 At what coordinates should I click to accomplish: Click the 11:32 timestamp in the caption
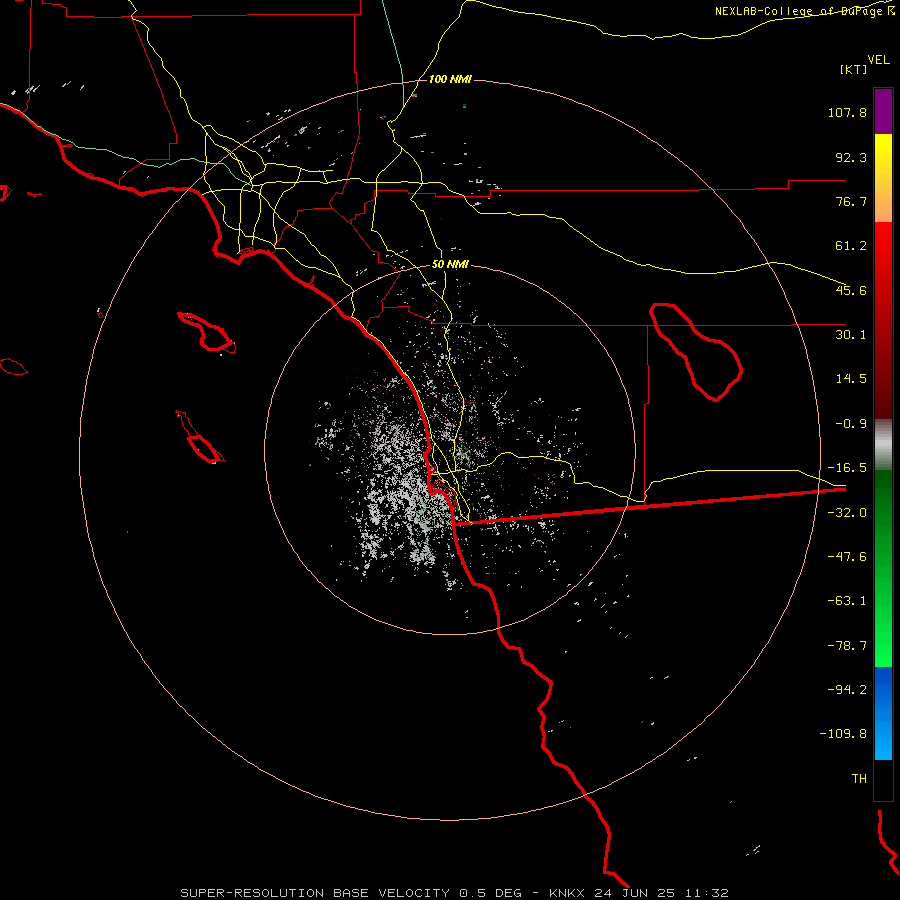[x=707, y=893]
